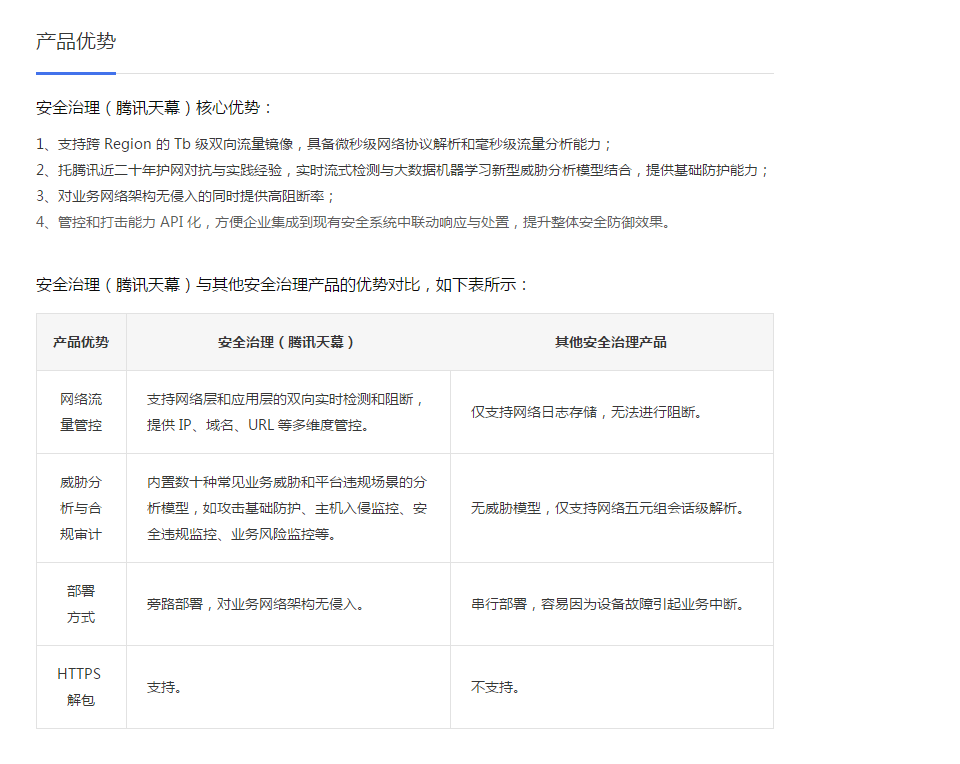Click advantage line 2 about 护网对抗与实践经验
Image resolution: width=960 pixels, height=764 pixels.
point(402,170)
